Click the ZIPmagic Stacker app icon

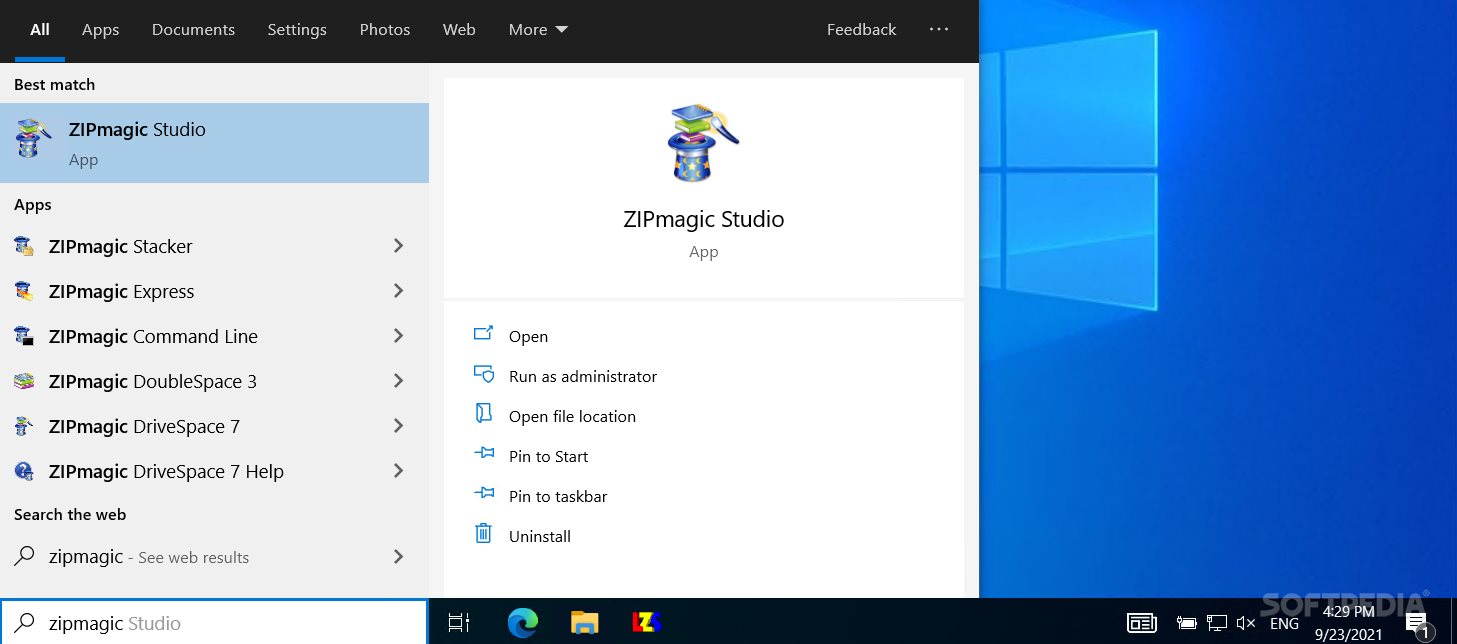(24, 246)
